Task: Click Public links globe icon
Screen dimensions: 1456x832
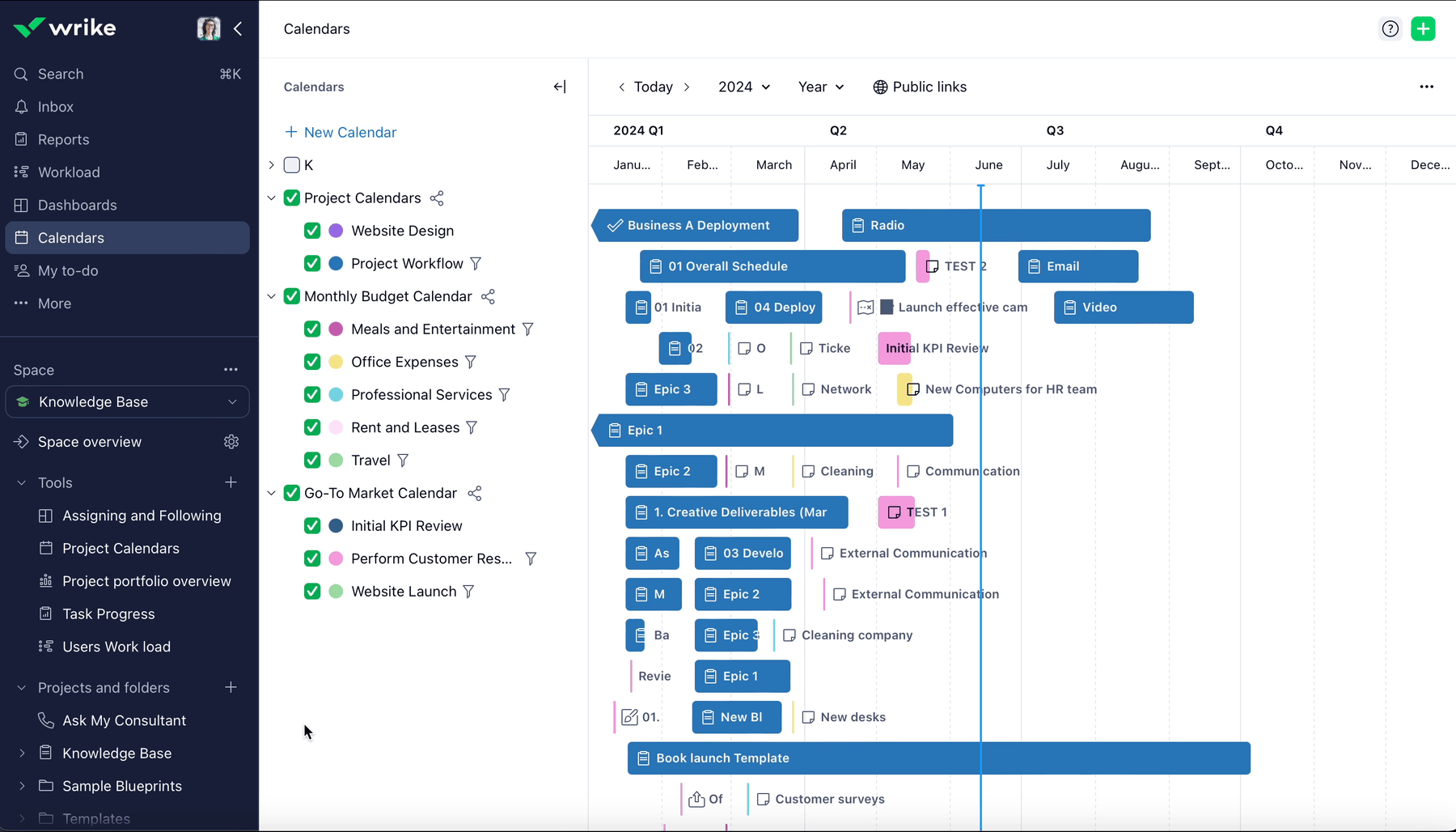Action: pos(879,87)
